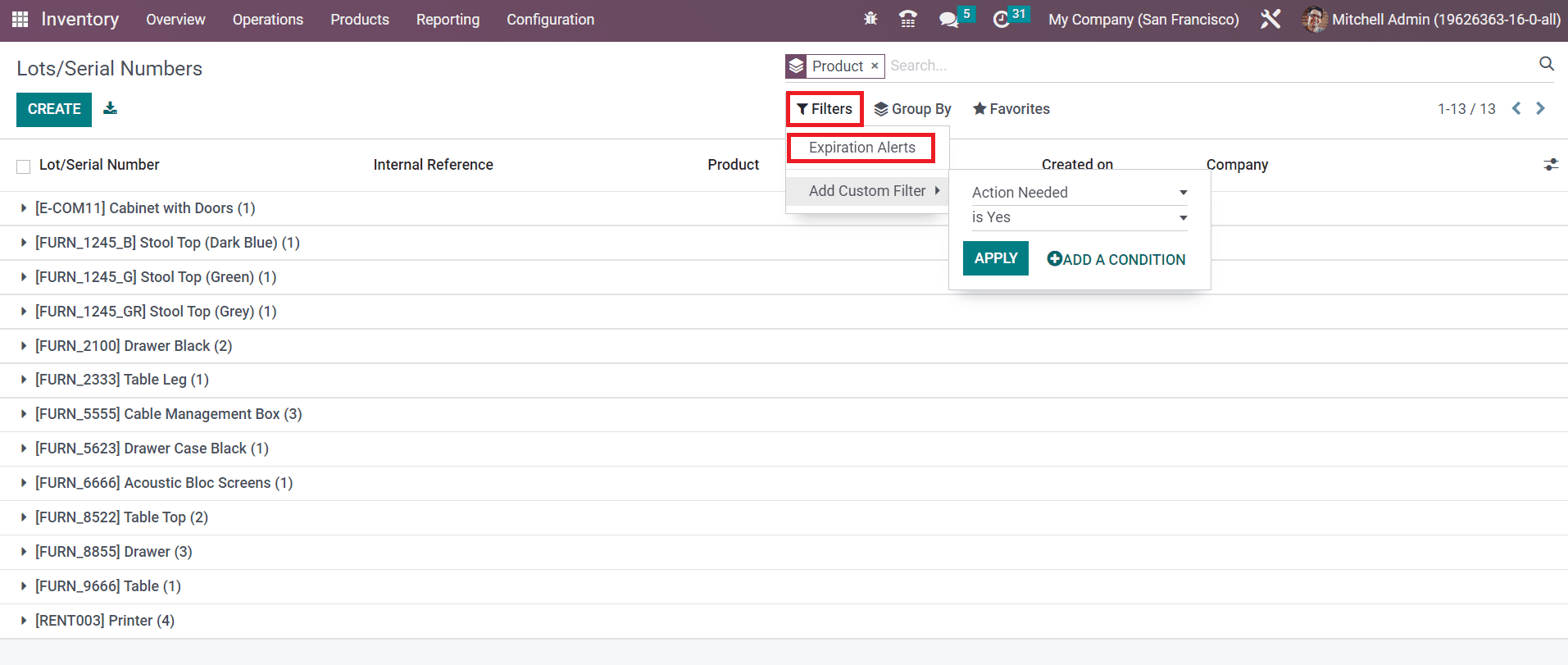Click the APPLY button
The width and height of the screenshot is (1568, 665).
[x=995, y=258]
